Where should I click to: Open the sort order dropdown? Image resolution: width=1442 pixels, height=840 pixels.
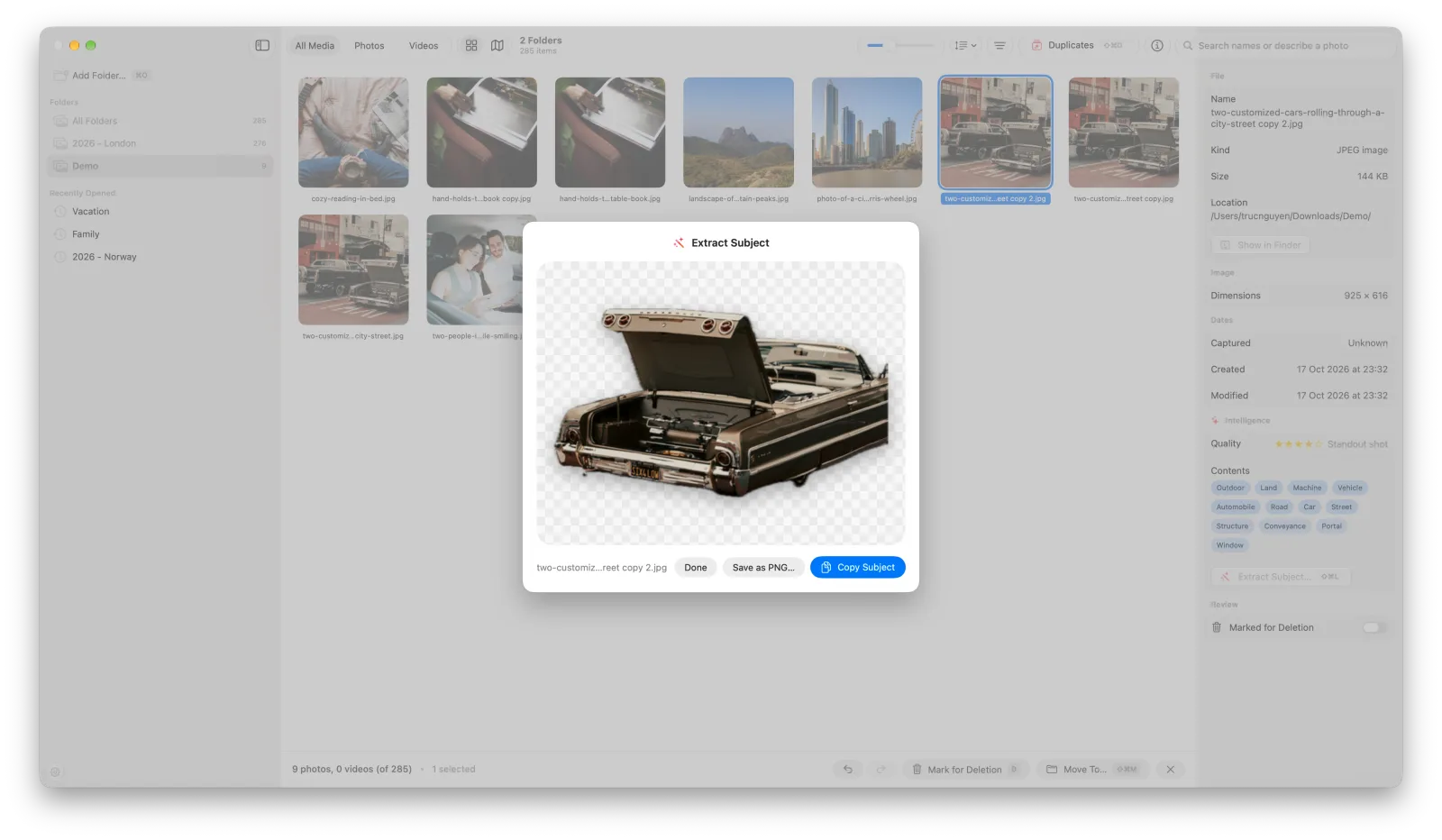(x=966, y=45)
